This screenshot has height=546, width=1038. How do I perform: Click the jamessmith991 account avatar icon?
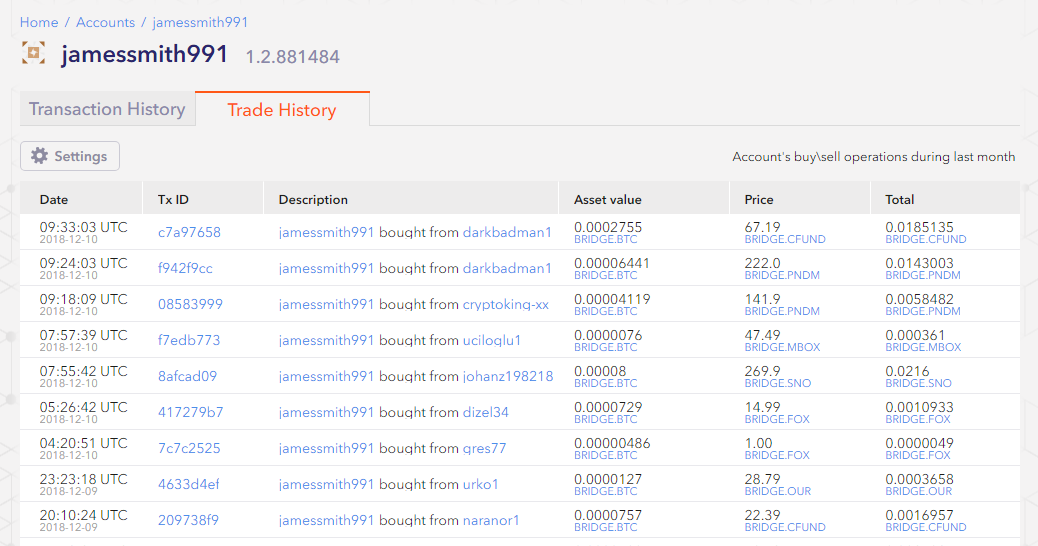(x=33, y=53)
